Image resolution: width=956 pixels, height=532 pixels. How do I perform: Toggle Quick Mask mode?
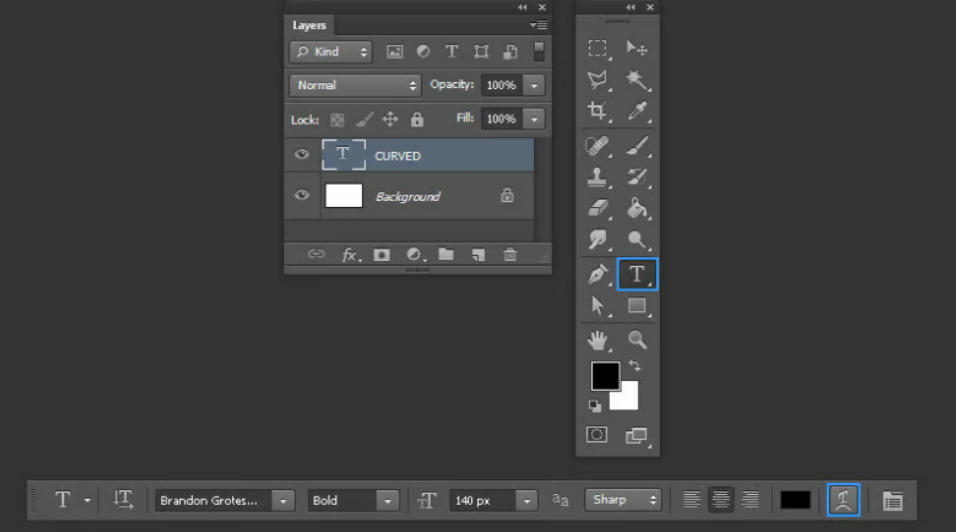pyautogui.click(x=597, y=434)
